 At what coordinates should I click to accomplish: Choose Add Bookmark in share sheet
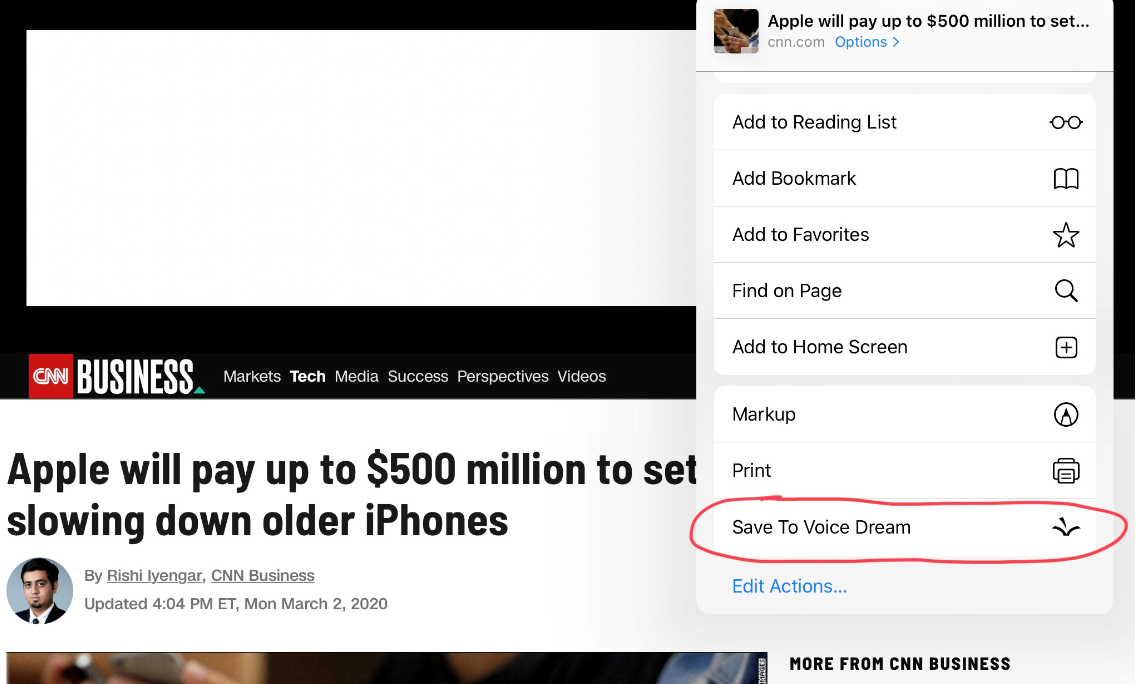[904, 178]
